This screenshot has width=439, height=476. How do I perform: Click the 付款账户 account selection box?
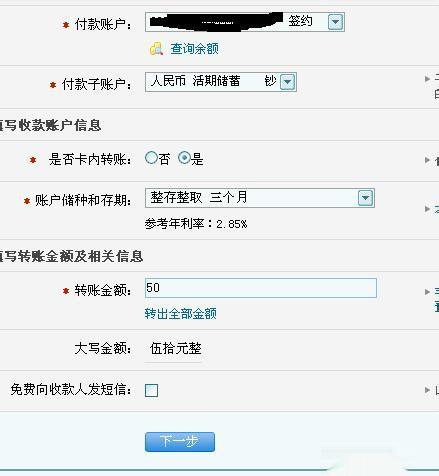245,22
